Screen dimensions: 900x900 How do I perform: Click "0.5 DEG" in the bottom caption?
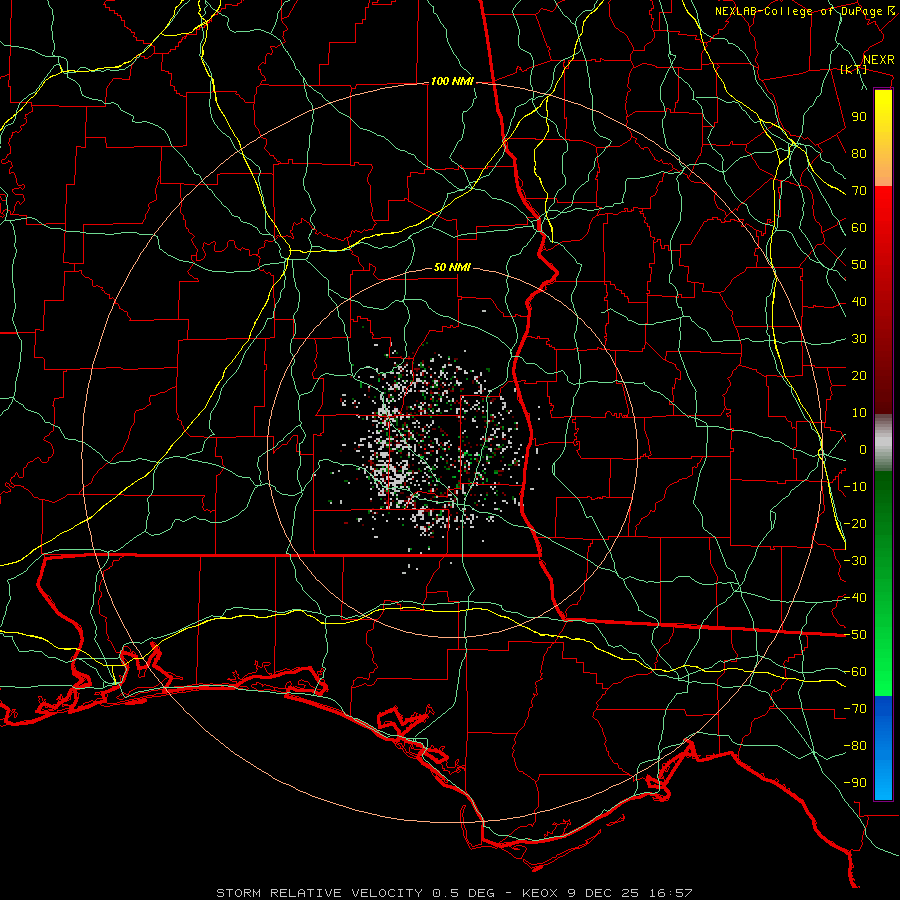coord(465,893)
